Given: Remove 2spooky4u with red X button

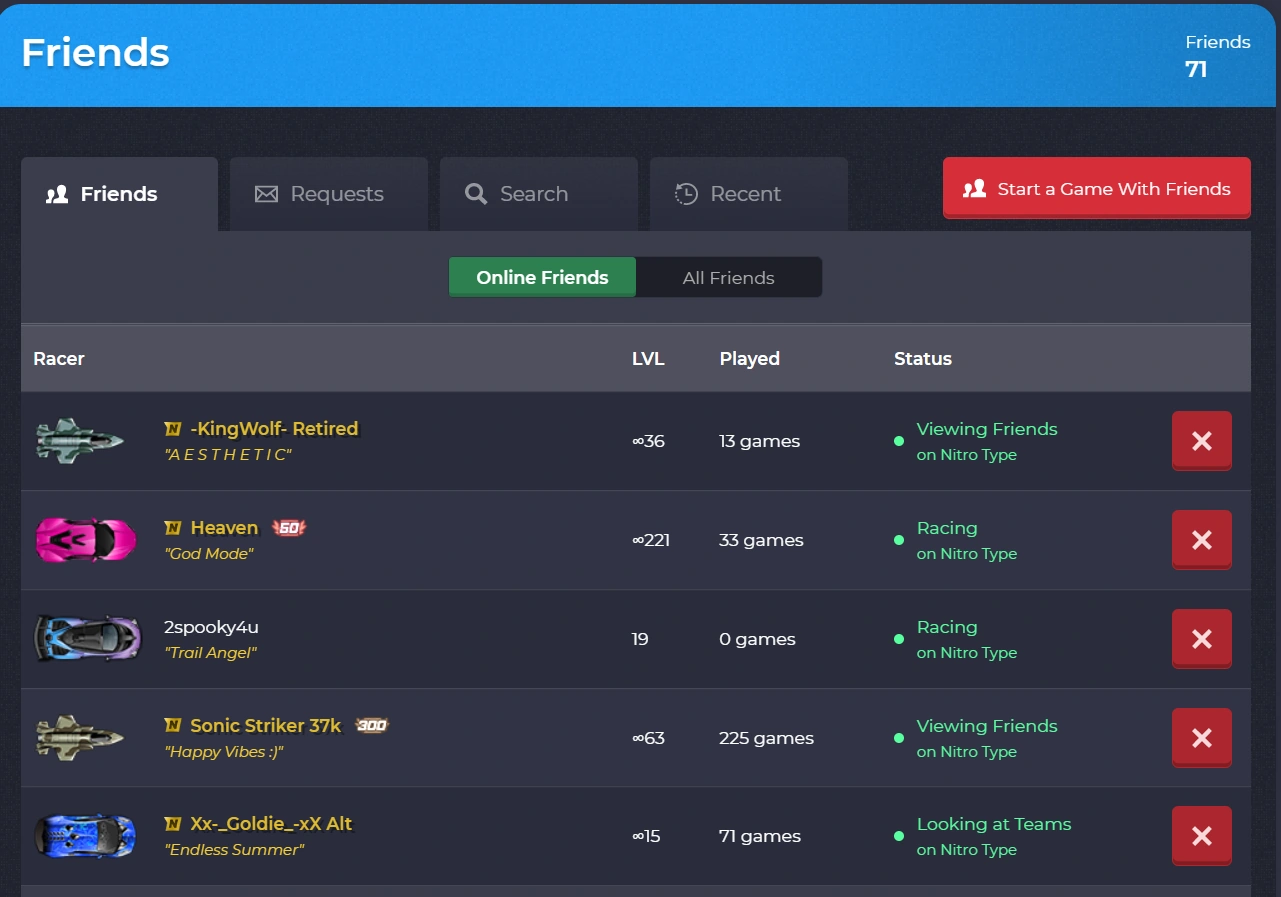Looking at the screenshot, I should (x=1201, y=639).
